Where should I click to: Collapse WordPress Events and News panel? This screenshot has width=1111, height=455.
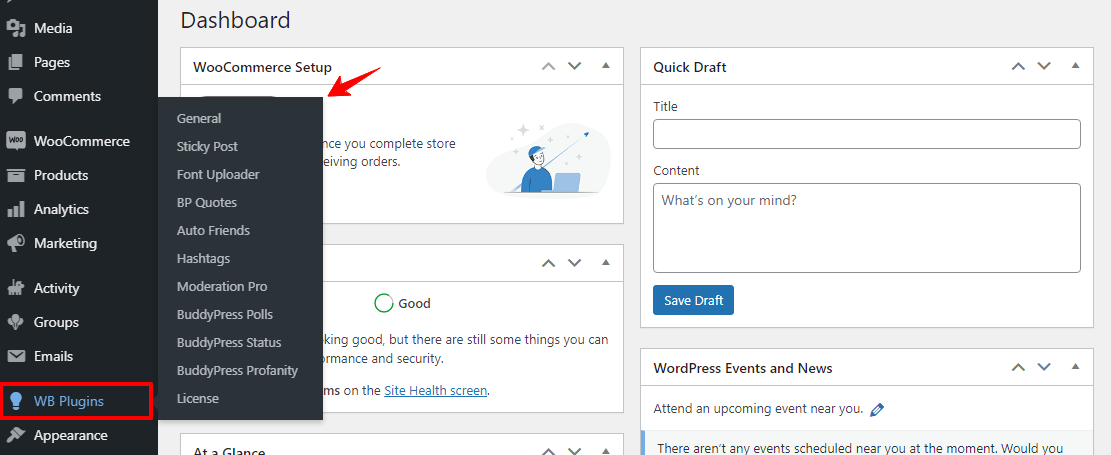coord(1076,367)
